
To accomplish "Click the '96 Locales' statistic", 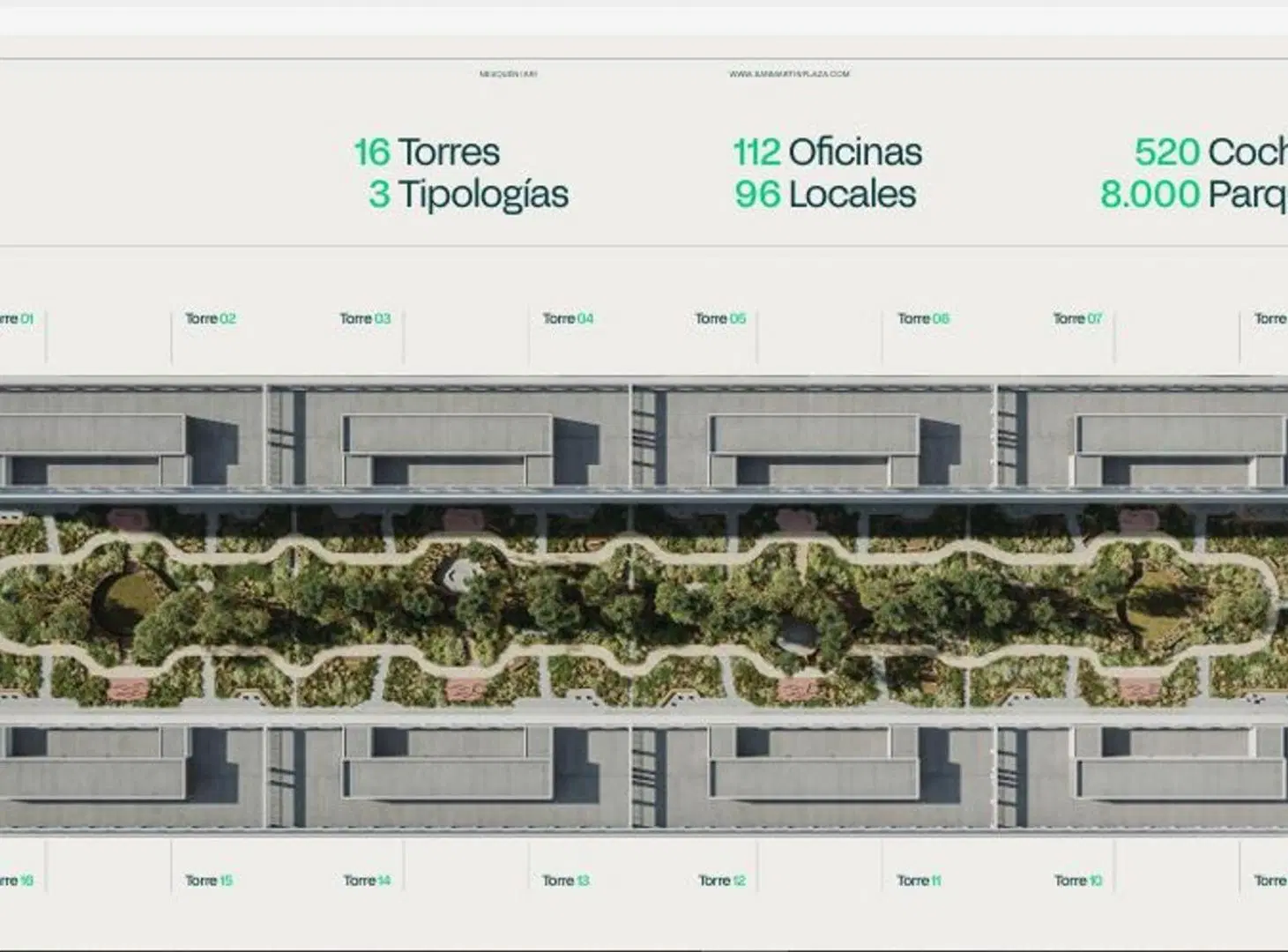I will (825, 194).
